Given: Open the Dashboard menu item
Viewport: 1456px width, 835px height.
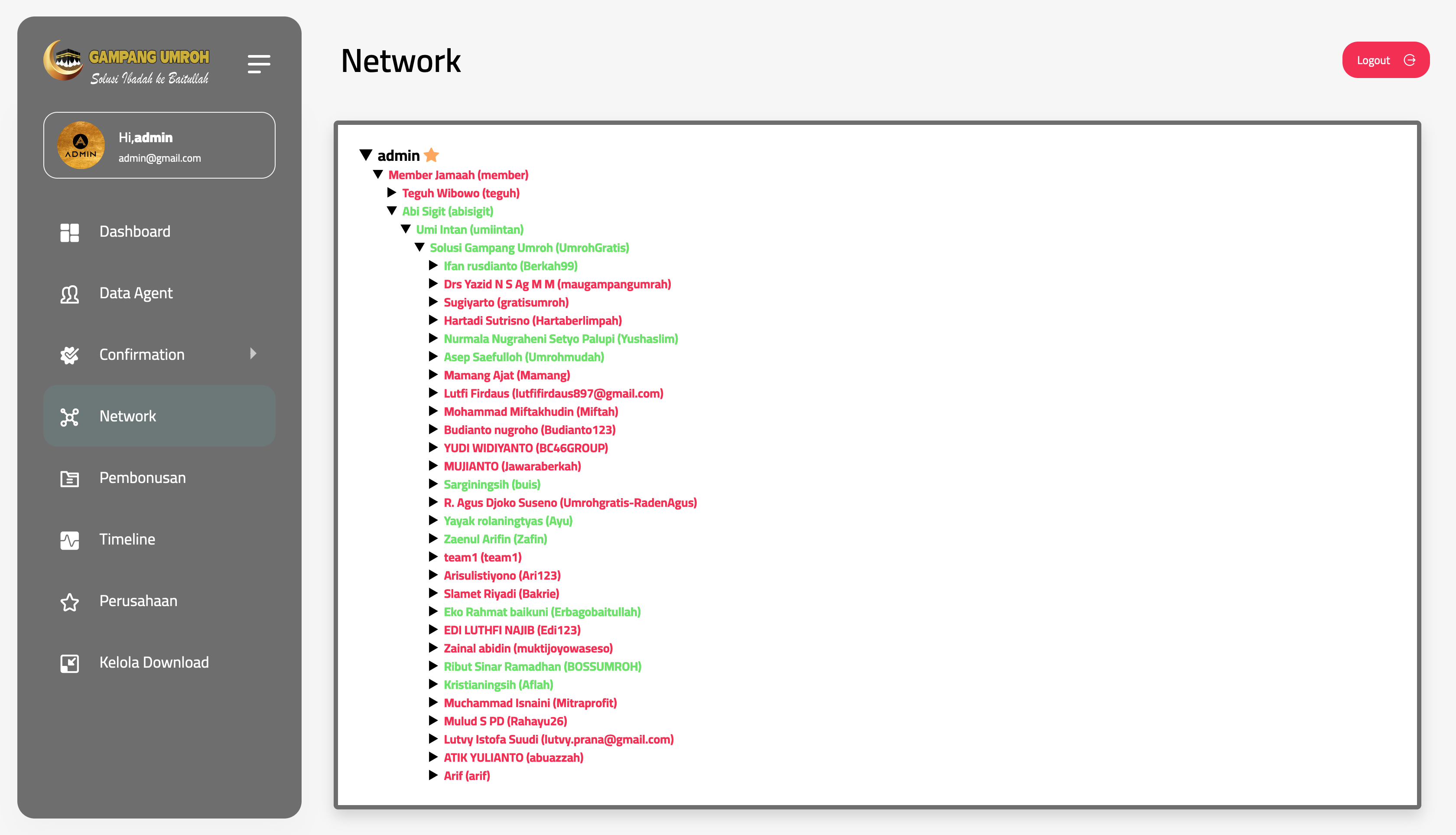Looking at the screenshot, I should 159,232.
